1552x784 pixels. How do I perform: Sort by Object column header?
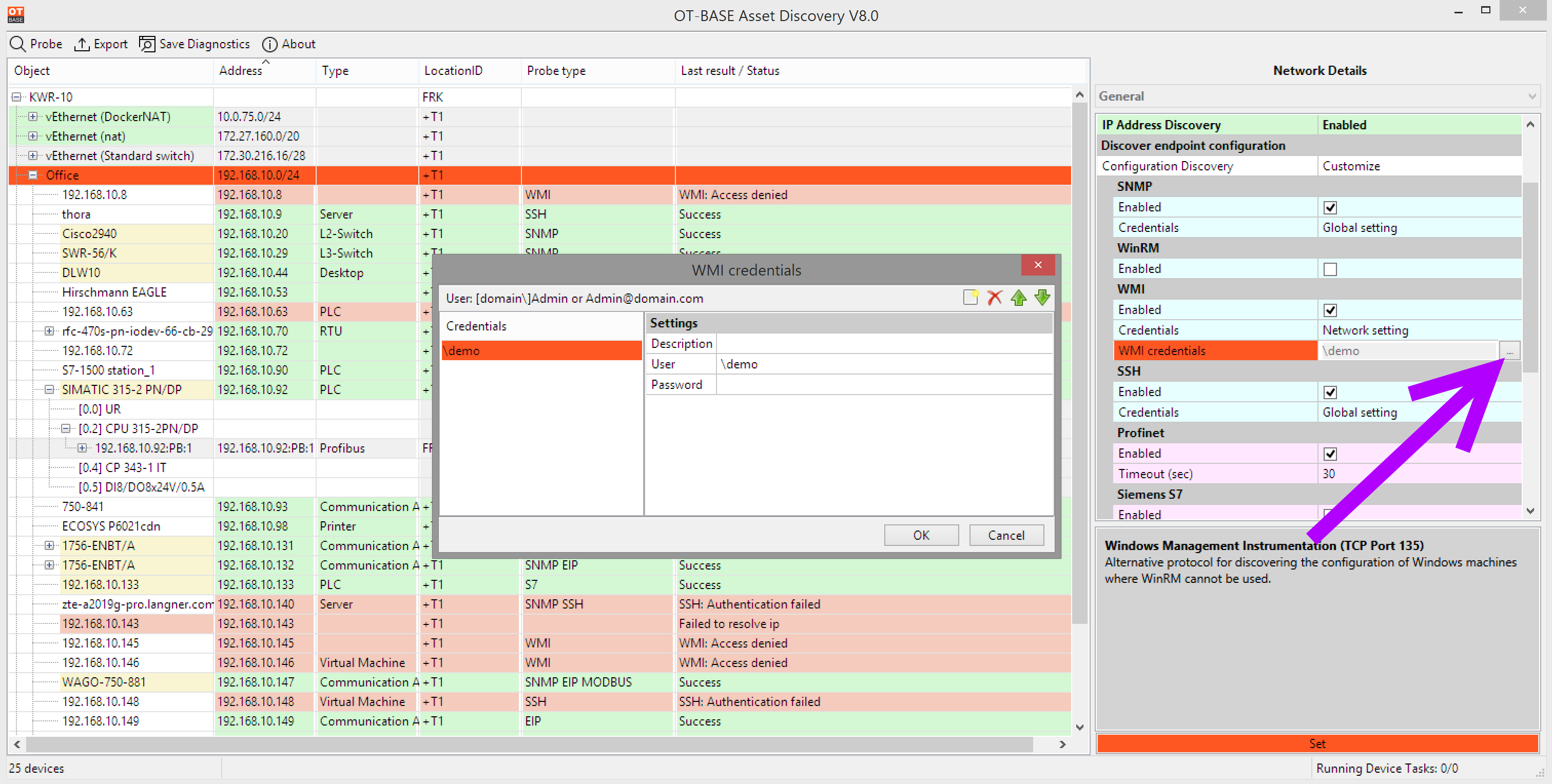[x=111, y=70]
